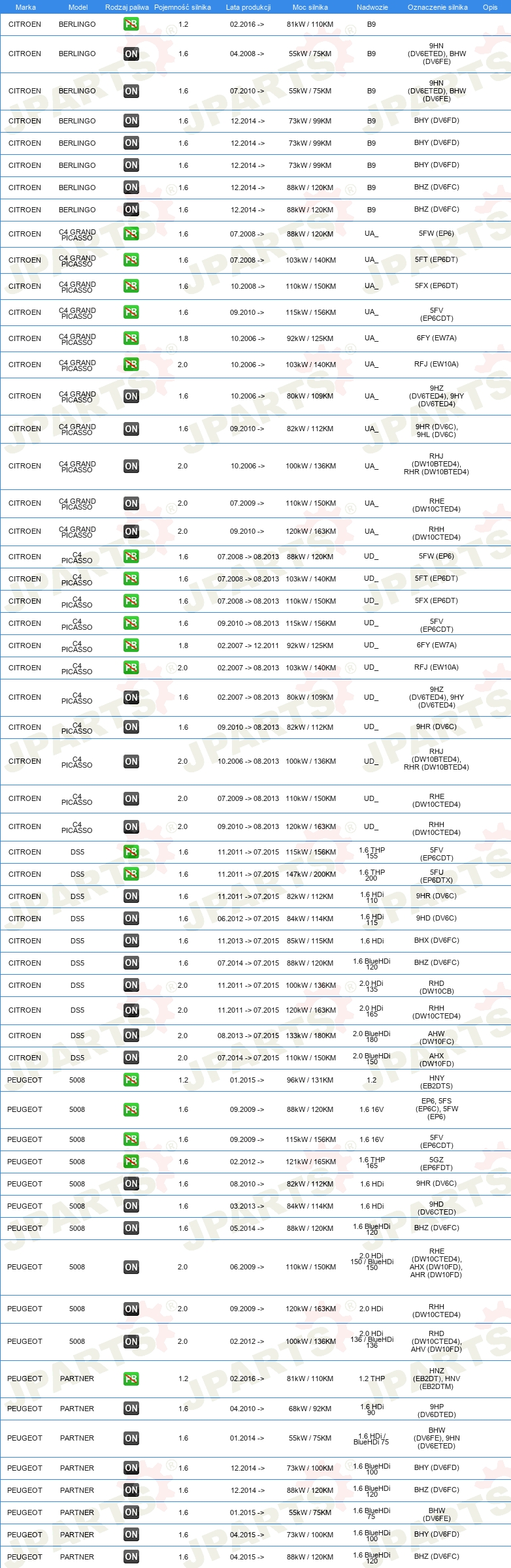Viewport: 511px width, 1568px height.
Task: Click the '11.2013 -> 07.2015' production years cell
Action: [248, 941]
